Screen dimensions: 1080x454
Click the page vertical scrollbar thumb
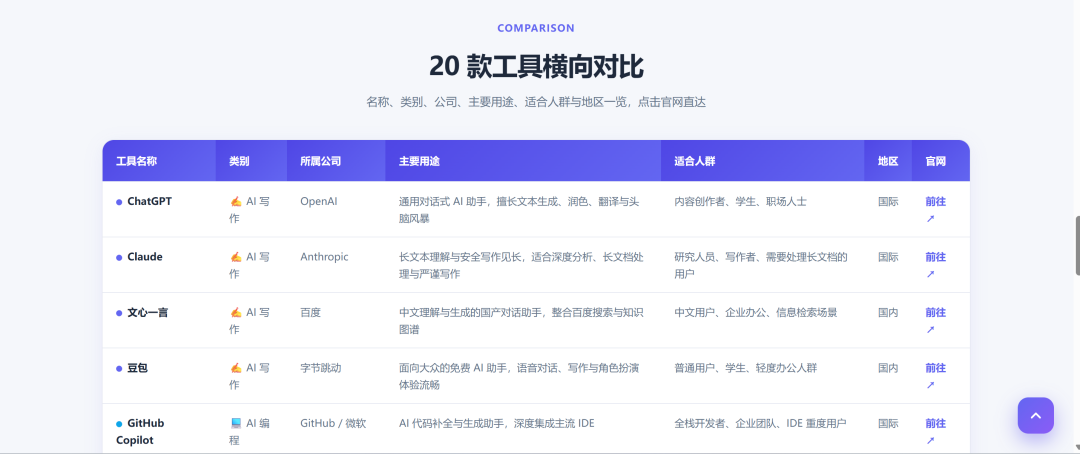tap(1077, 246)
